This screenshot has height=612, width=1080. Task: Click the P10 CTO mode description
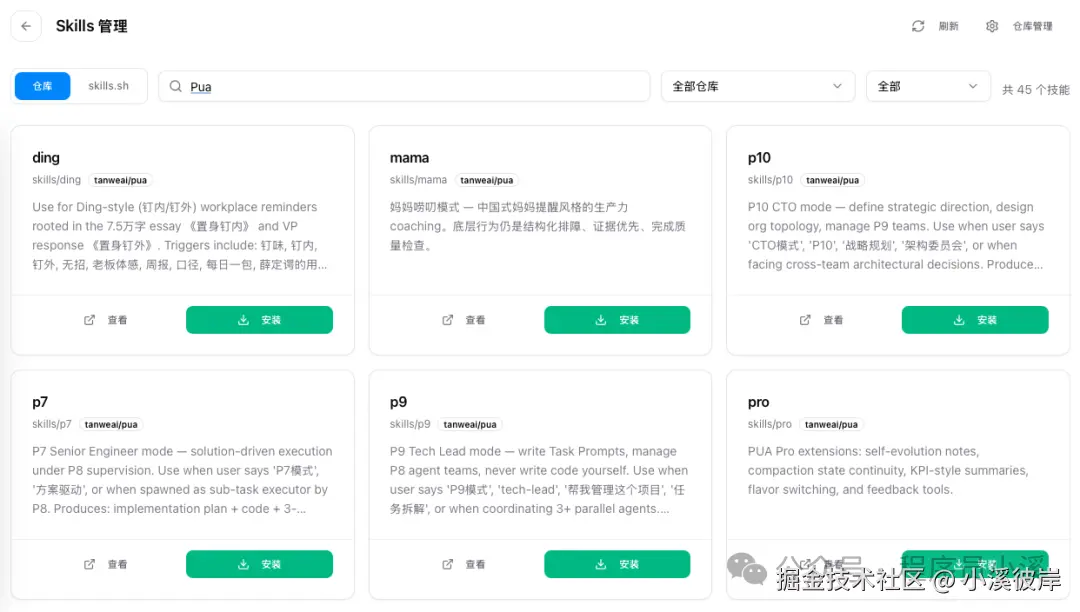click(896, 235)
